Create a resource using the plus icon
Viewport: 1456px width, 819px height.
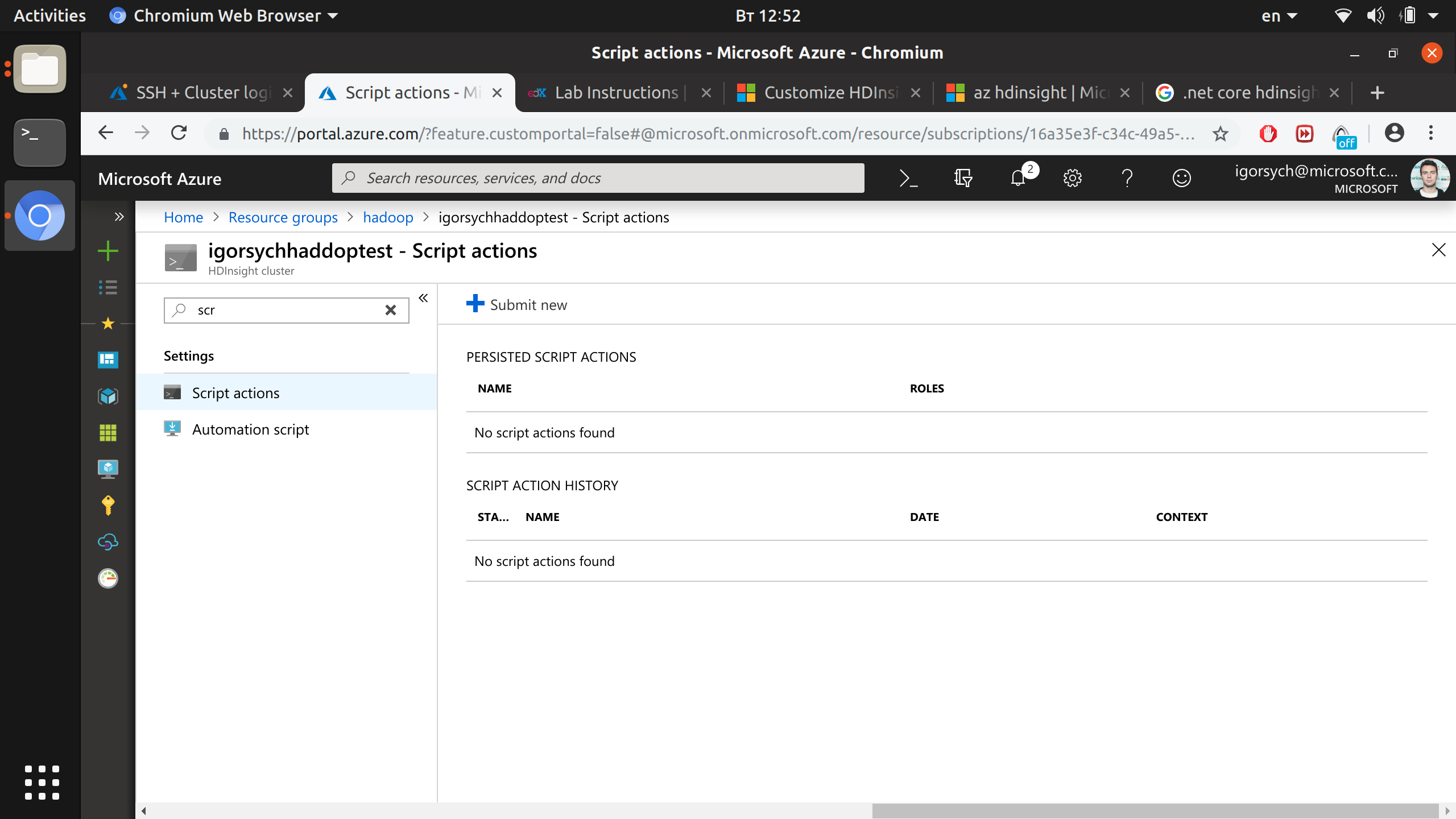pyautogui.click(x=107, y=251)
